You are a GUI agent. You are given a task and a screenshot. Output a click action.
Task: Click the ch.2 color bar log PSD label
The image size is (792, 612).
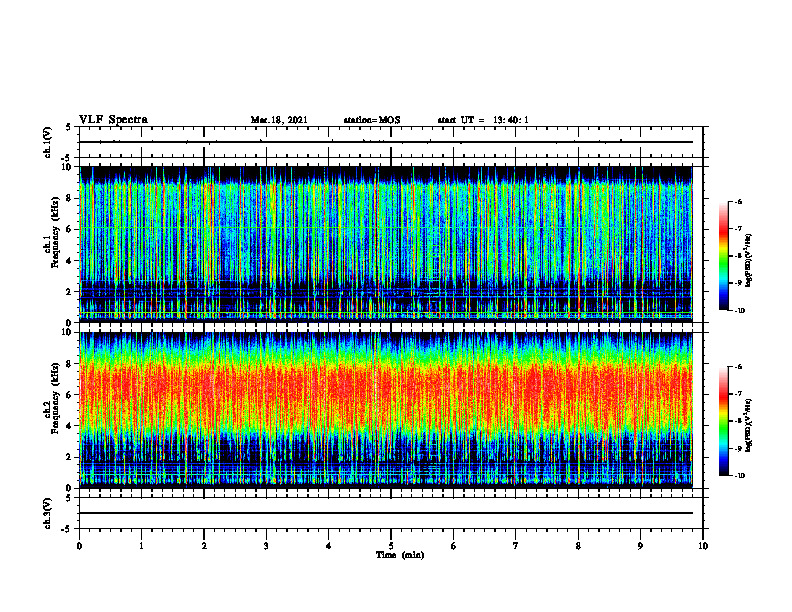(x=748, y=425)
